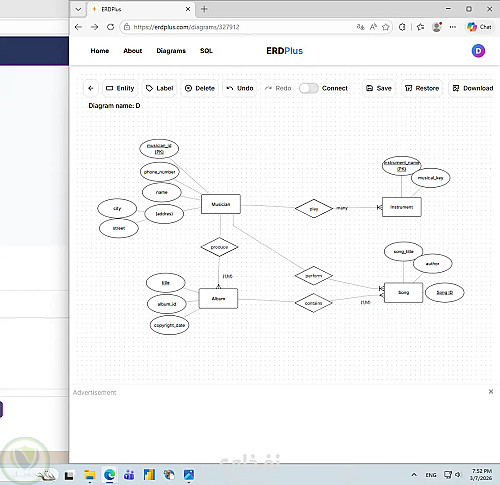Show hidden system tray icons
The image size is (500, 485).
coord(414,474)
